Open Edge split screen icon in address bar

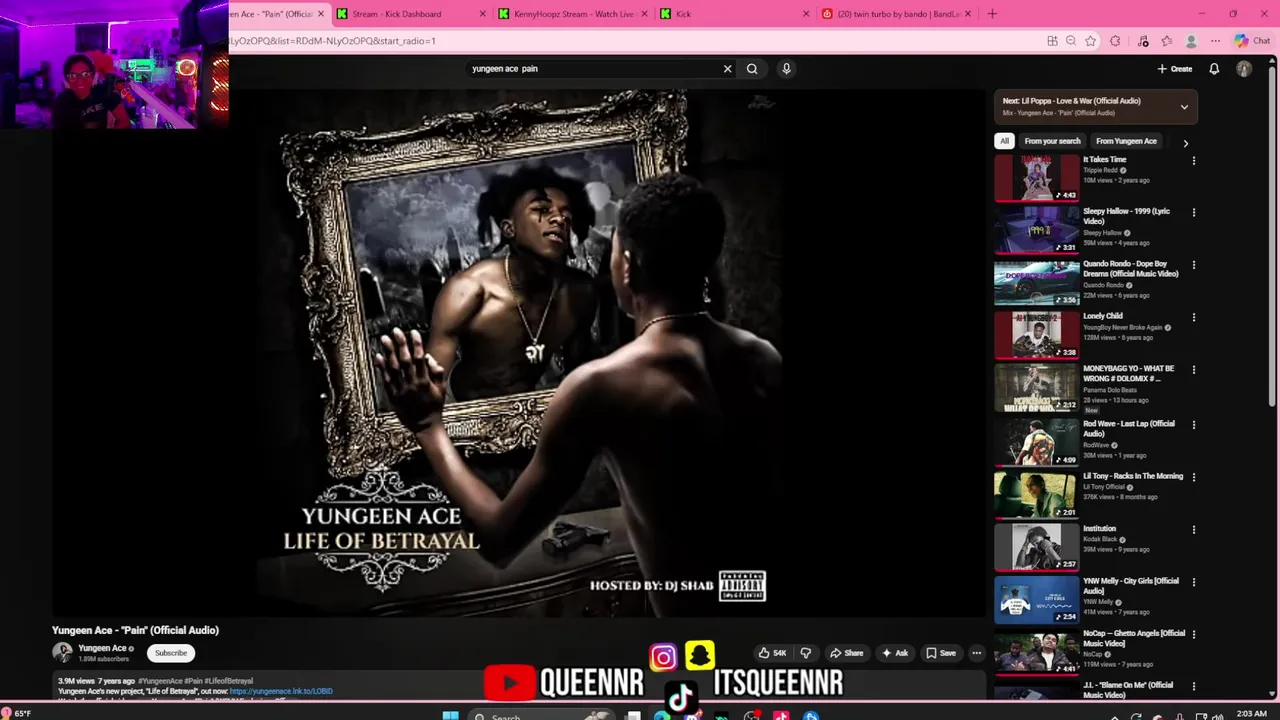tap(1052, 41)
